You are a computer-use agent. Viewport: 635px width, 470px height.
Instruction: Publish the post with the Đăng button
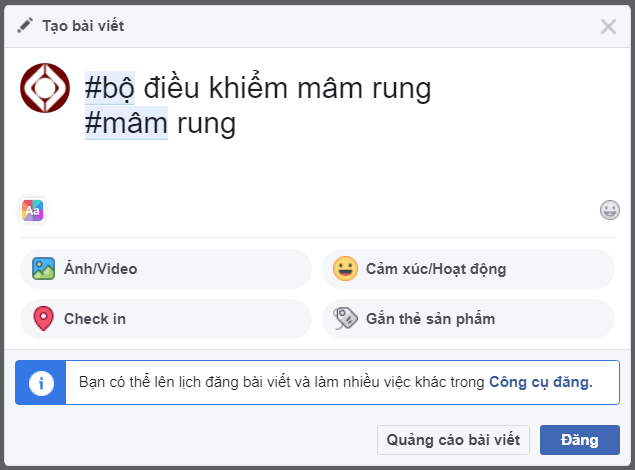point(579,440)
